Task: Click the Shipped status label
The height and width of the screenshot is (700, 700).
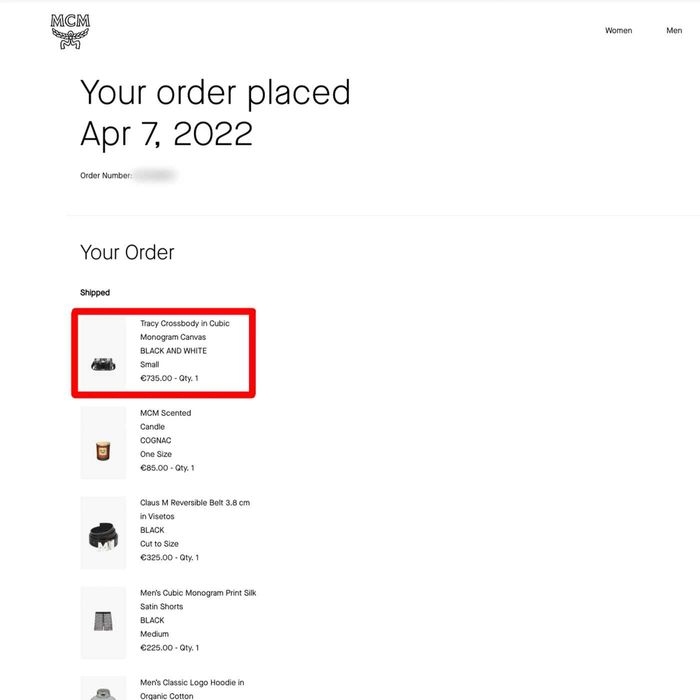Action: (95, 293)
